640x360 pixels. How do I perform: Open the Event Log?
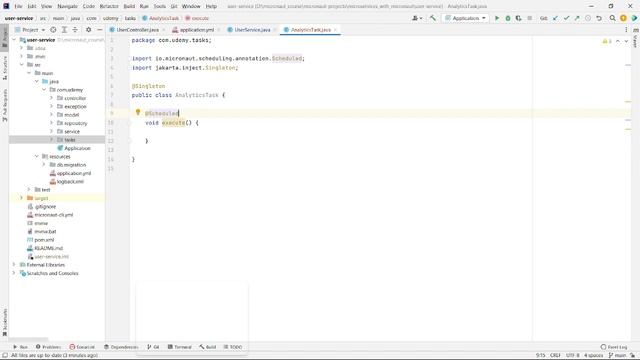[x=614, y=347]
